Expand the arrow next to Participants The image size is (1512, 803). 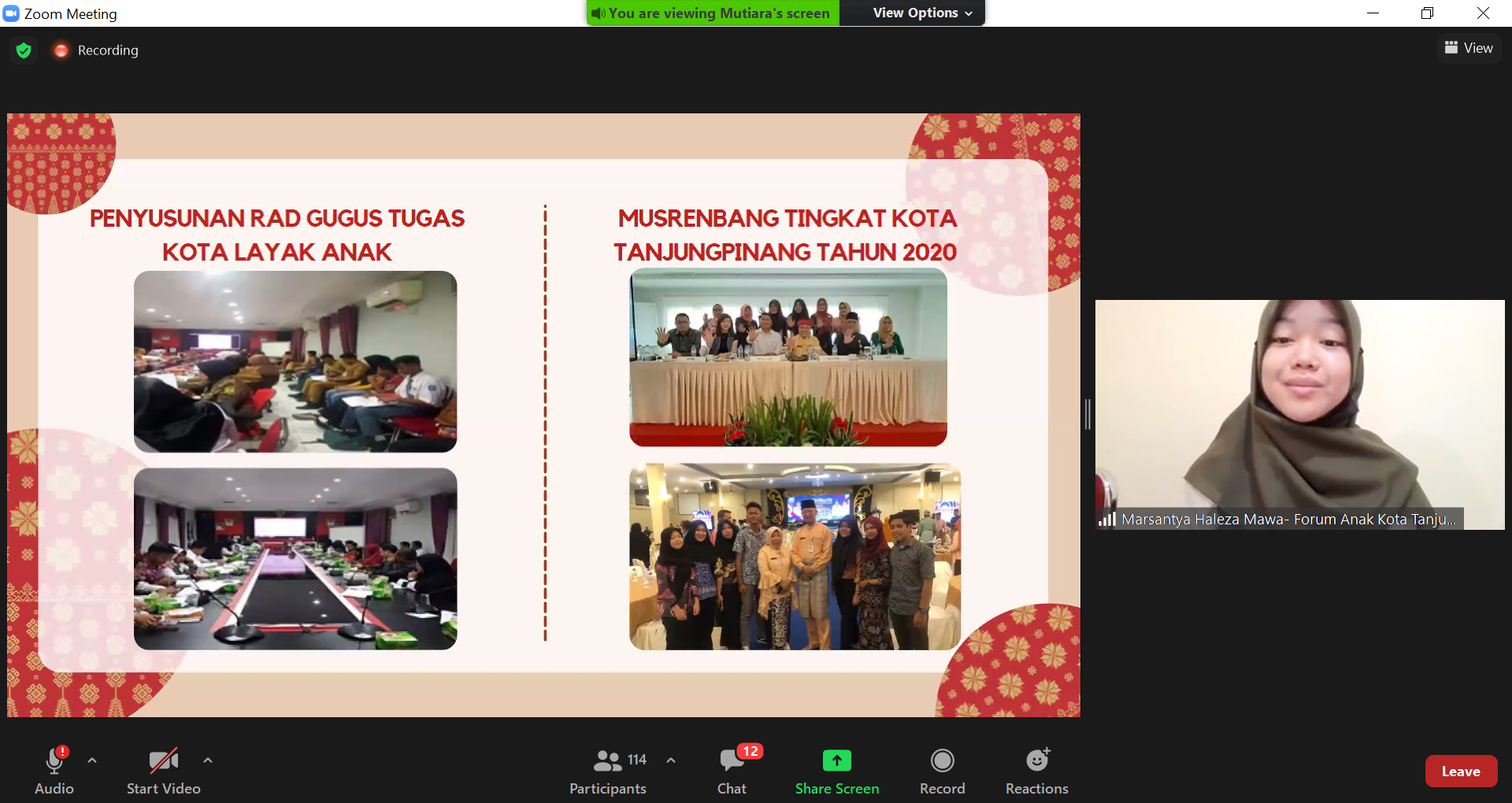pos(671,760)
